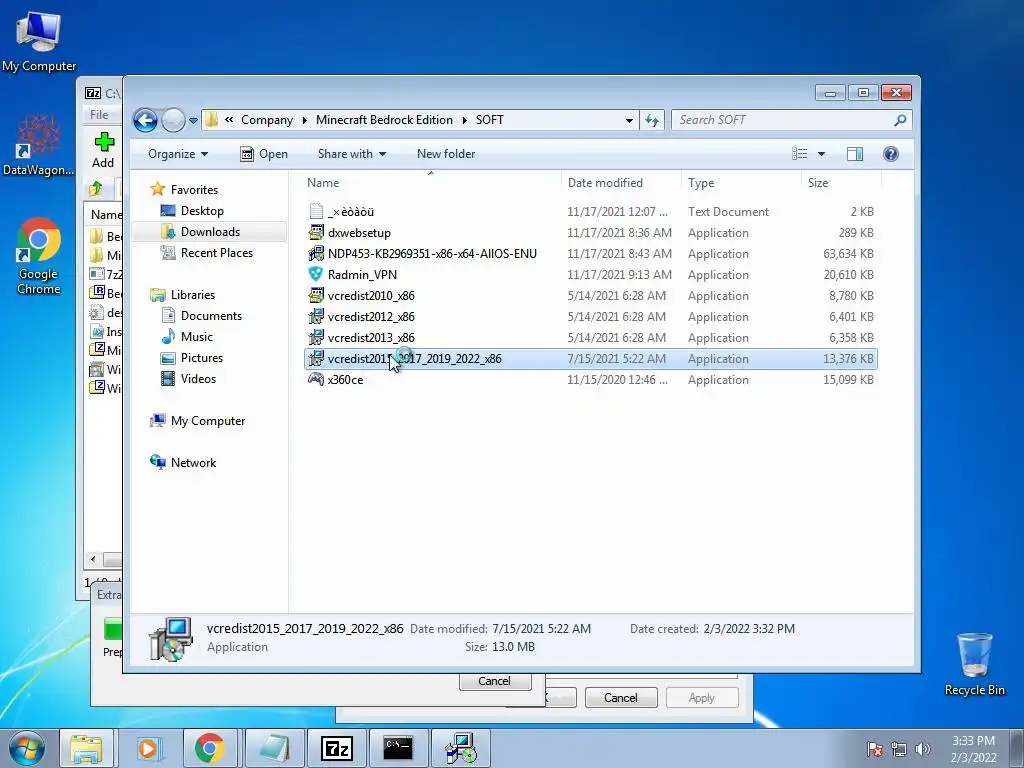Click the magnifier icon in the search box
Viewport: 1024px width, 768px height.
[900, 120]
